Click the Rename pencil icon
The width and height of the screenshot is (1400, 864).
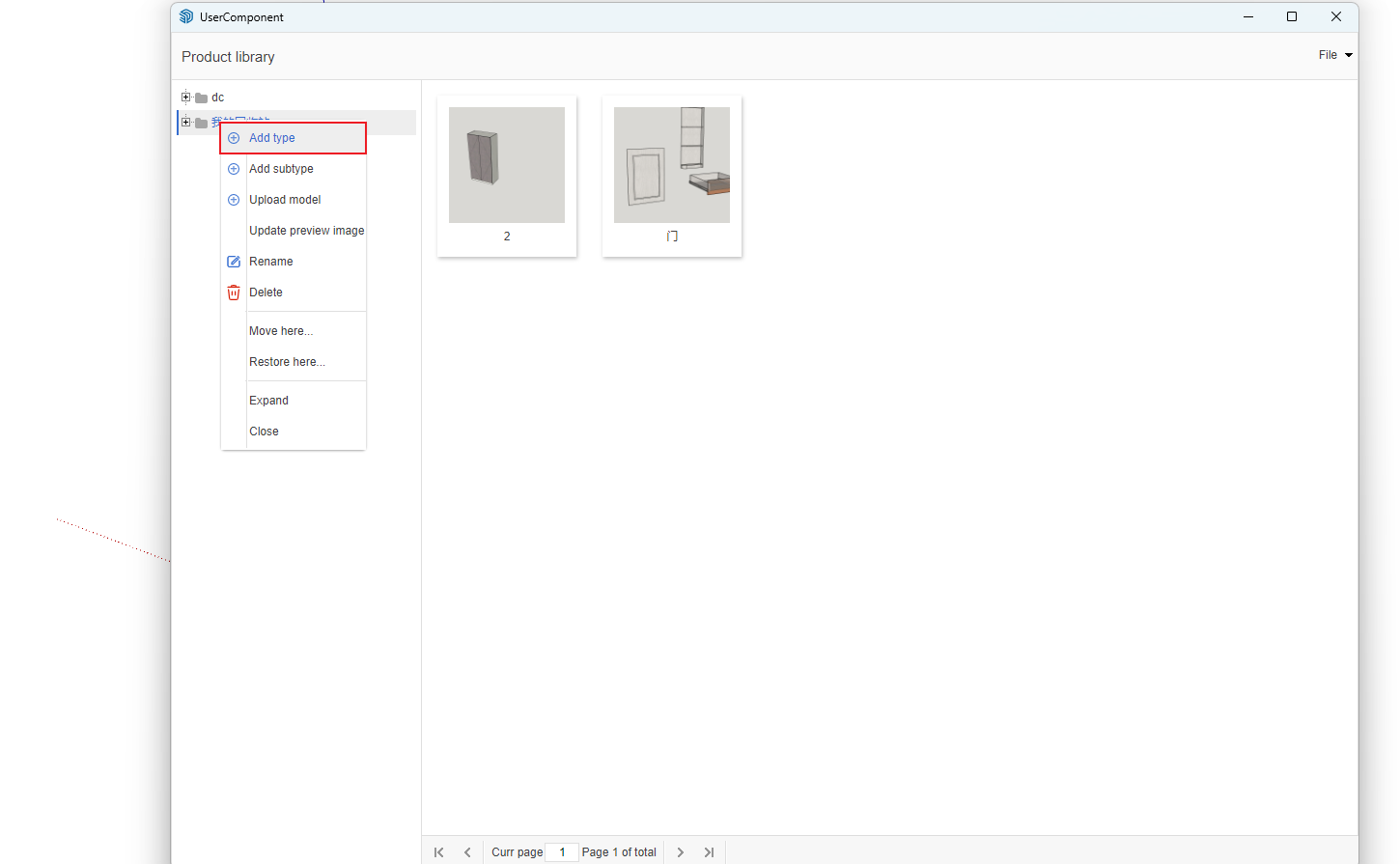click(234, 262)
